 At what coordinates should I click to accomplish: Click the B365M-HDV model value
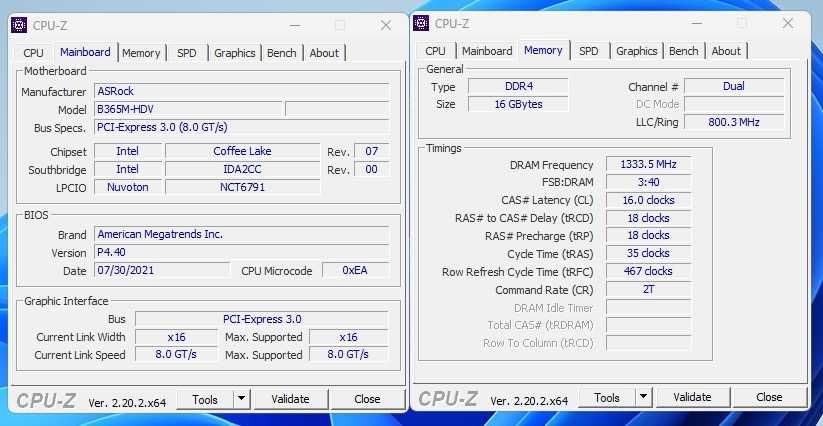click(x=188, y=109)
